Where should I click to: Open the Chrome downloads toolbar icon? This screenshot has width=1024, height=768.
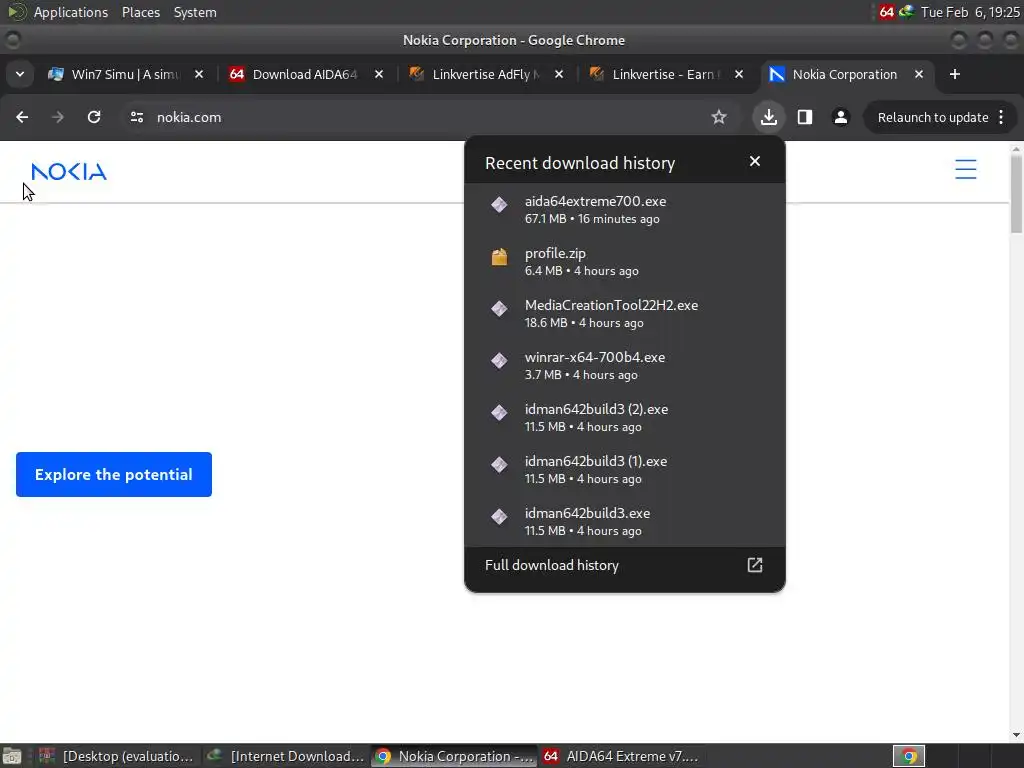click(x=769, y=117)
